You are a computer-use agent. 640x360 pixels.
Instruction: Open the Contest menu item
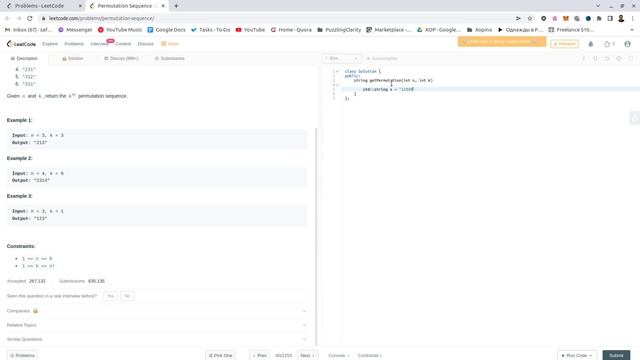click(x=123, y=44)
